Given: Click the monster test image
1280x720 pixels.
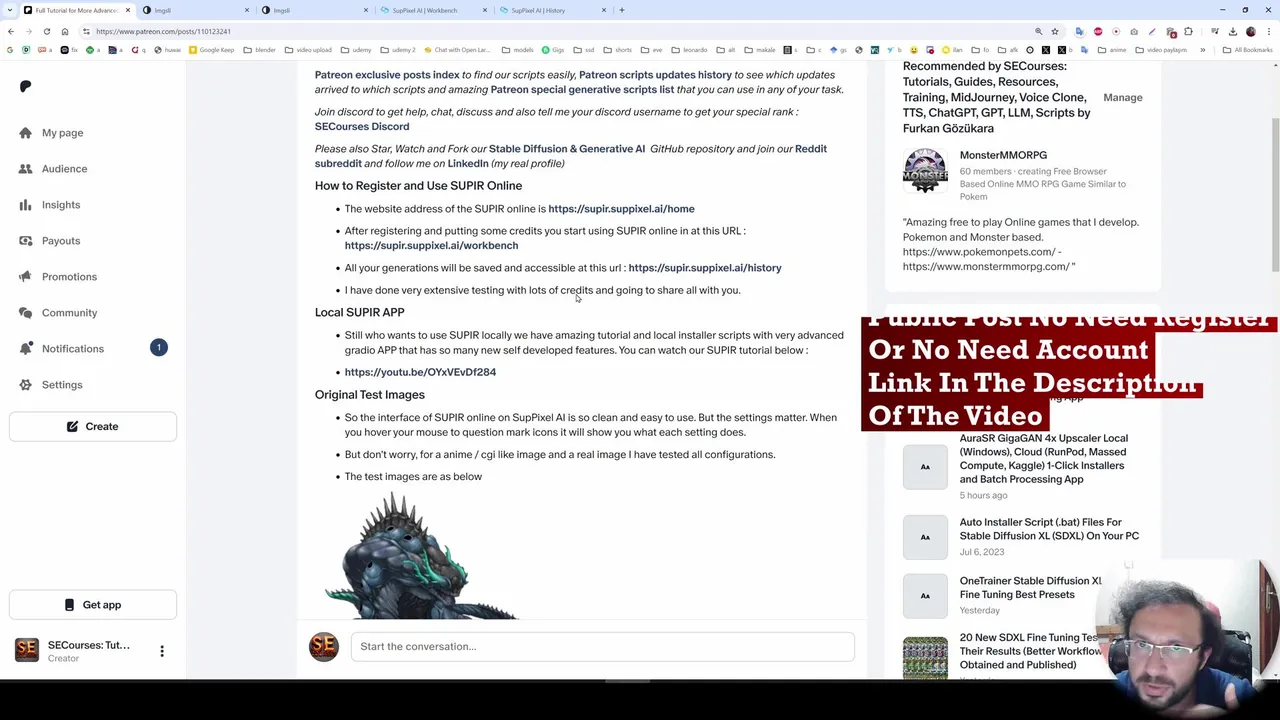Looking at the screenshot, I should click(x=420, y=555).
